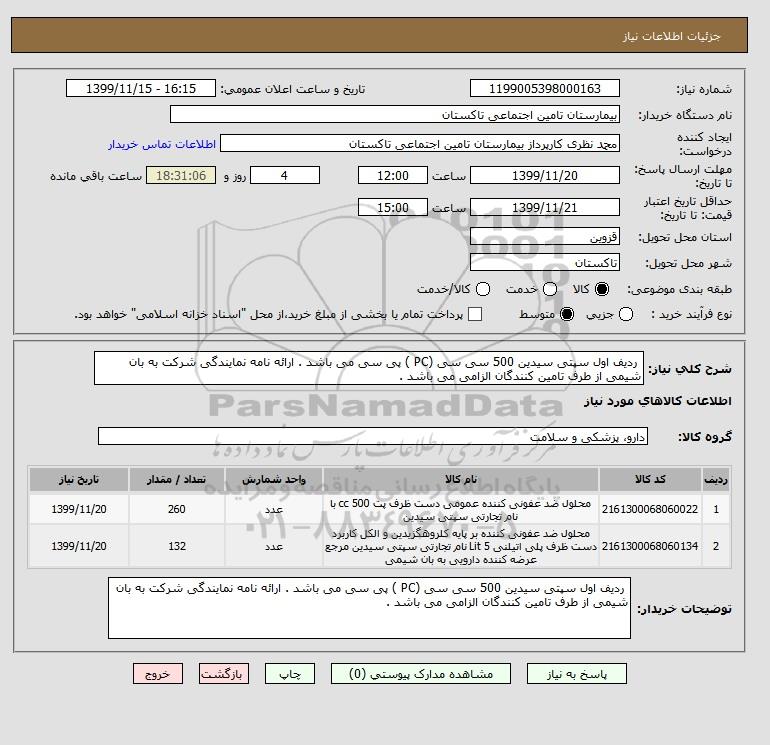This screenshot has height=745, width=770.
Task: Click the چاپ print button
Action: click(x=290, y=674)
